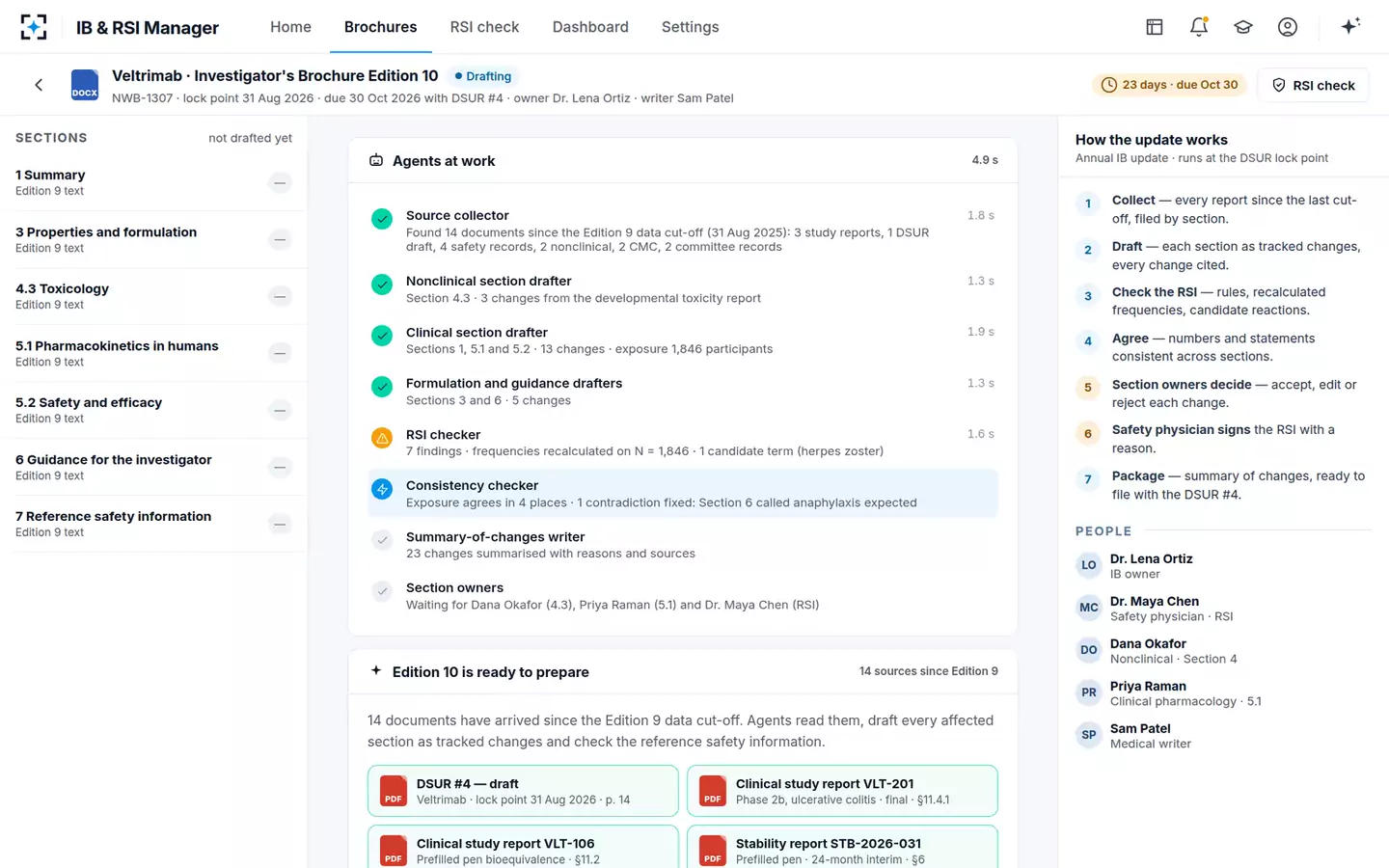Go back using the left chevron arrow
1389x868 pixels.
click(39, 85)
